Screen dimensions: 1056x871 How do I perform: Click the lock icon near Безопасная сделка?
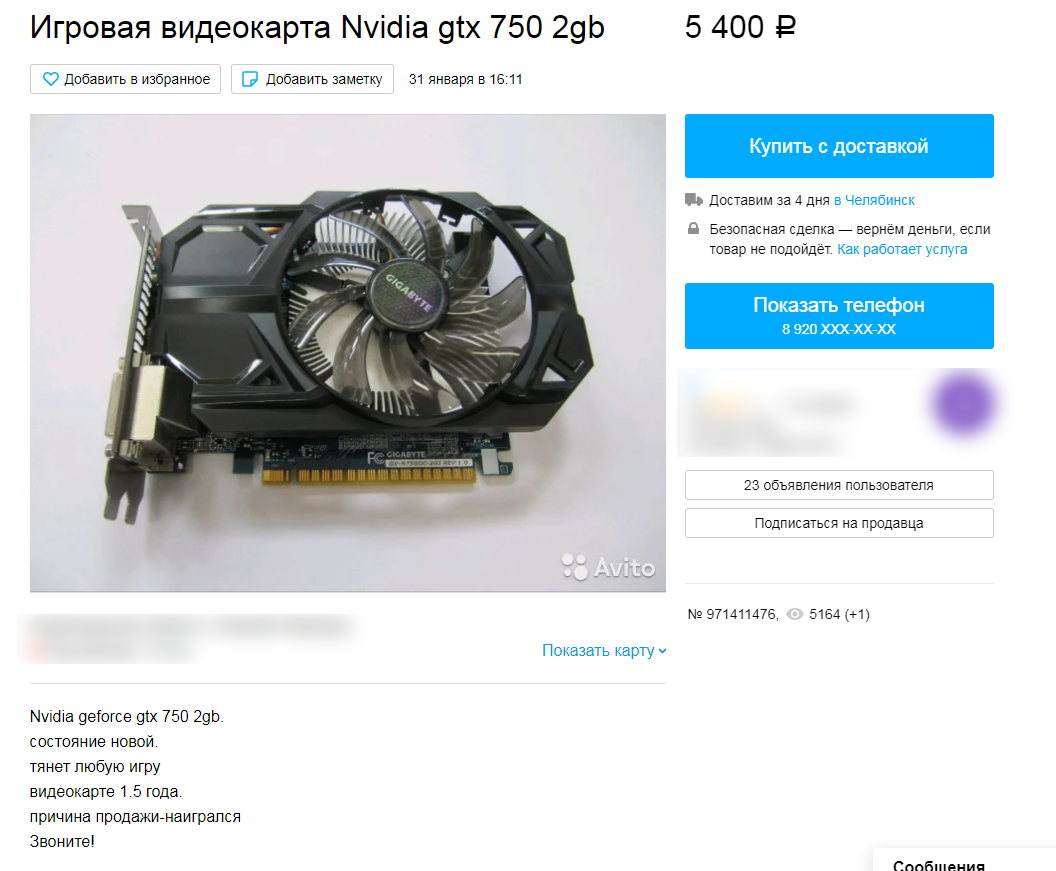coord(693,228)
